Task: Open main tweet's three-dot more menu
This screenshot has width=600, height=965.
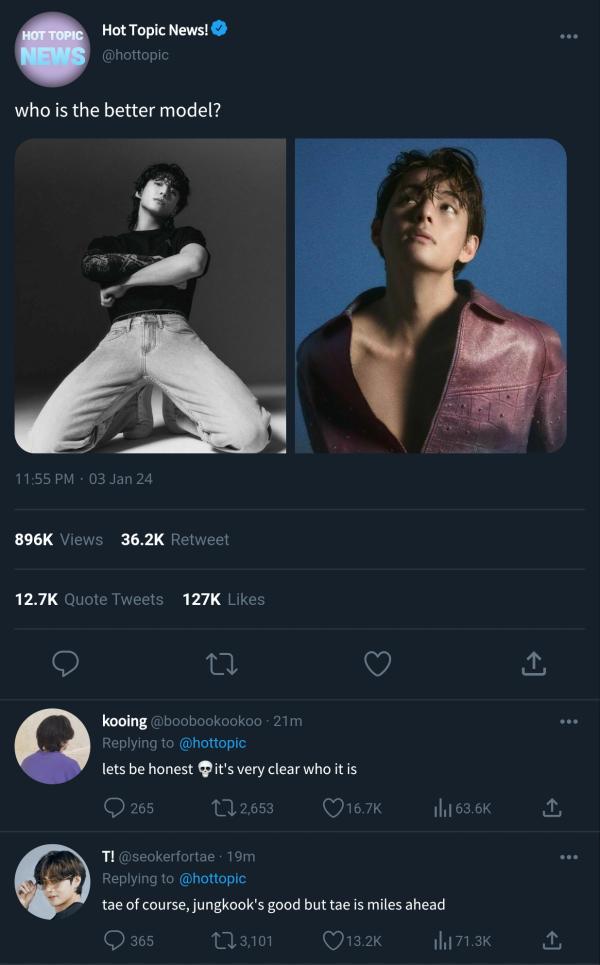Action: point(569,36)
